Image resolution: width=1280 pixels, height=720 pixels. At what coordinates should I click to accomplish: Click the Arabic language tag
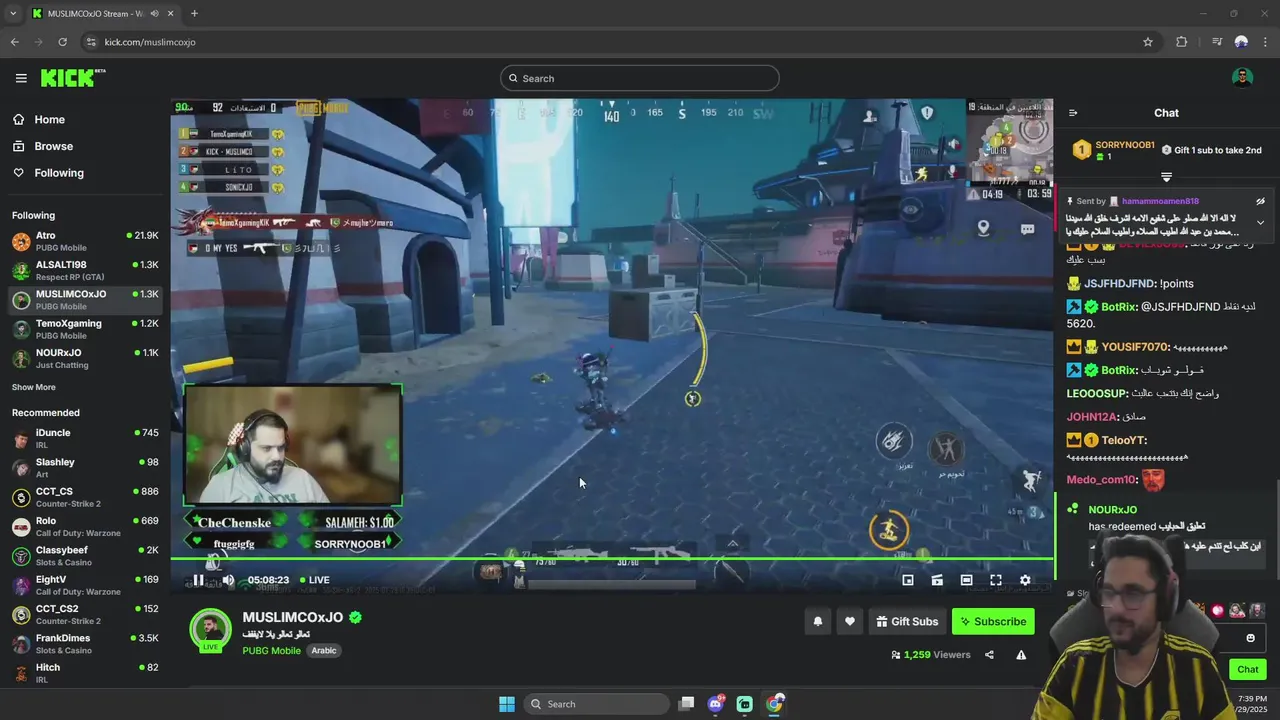pos(324,650)
